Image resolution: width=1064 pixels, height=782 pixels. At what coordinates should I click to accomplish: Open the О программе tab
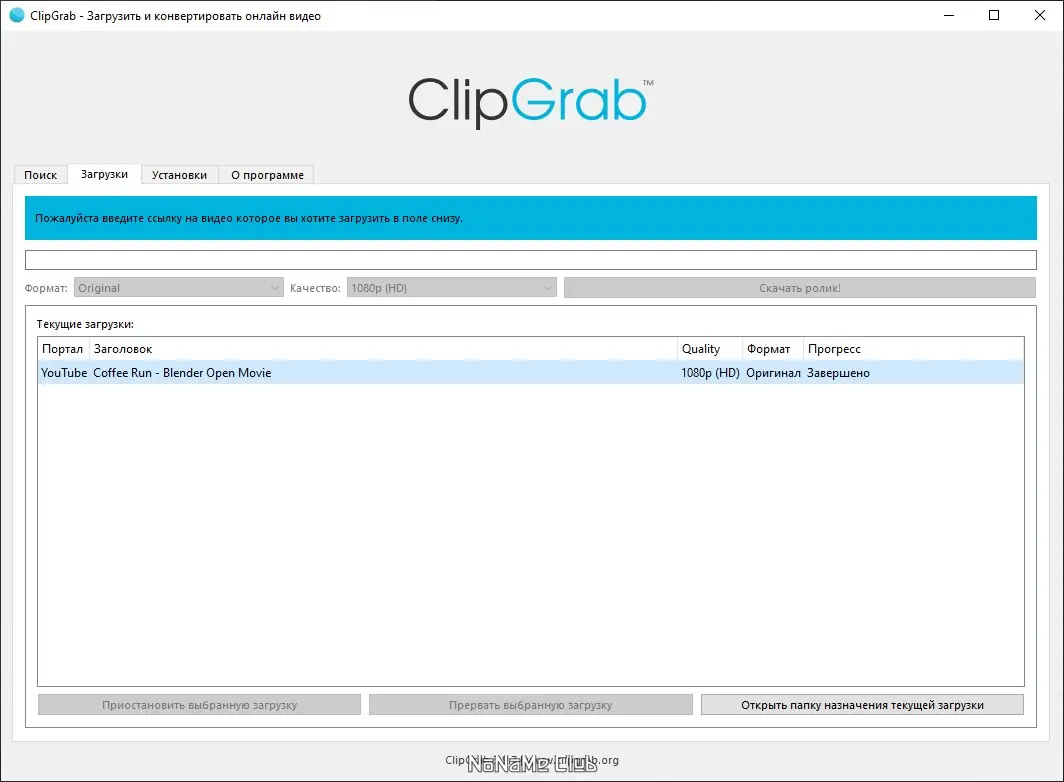coord(267,174)
